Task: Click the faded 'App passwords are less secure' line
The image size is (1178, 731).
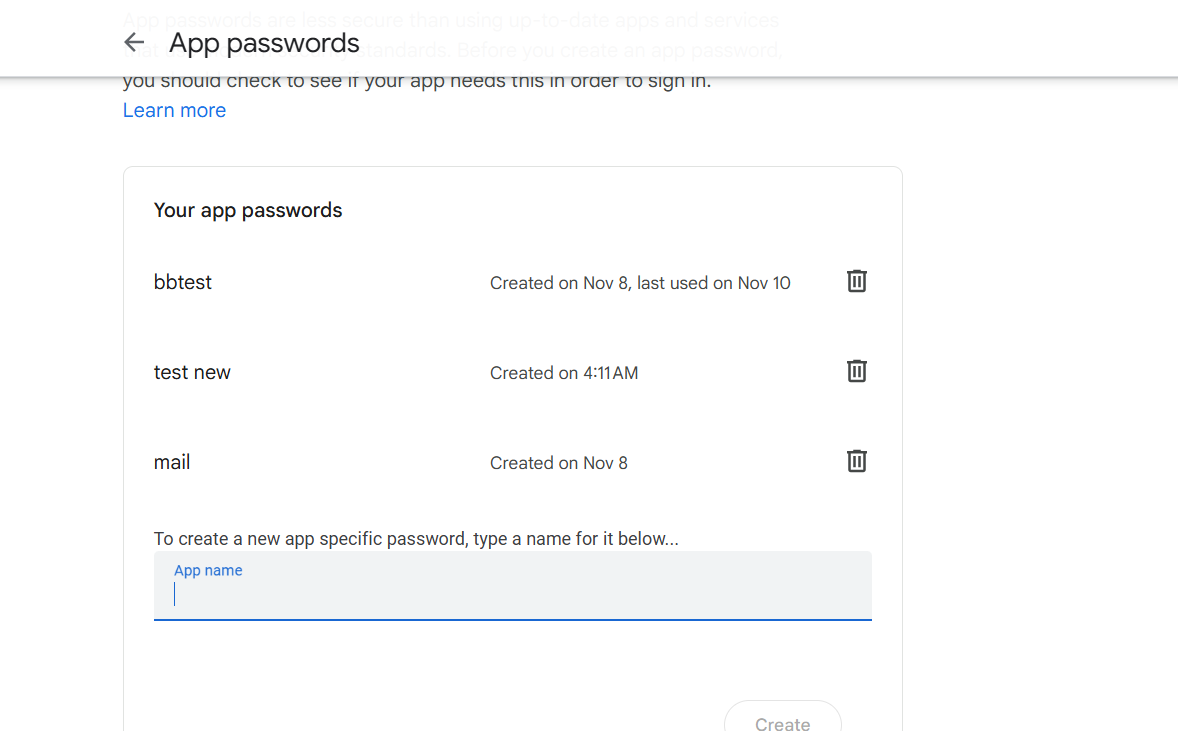Action: click(x=451, y=20)
